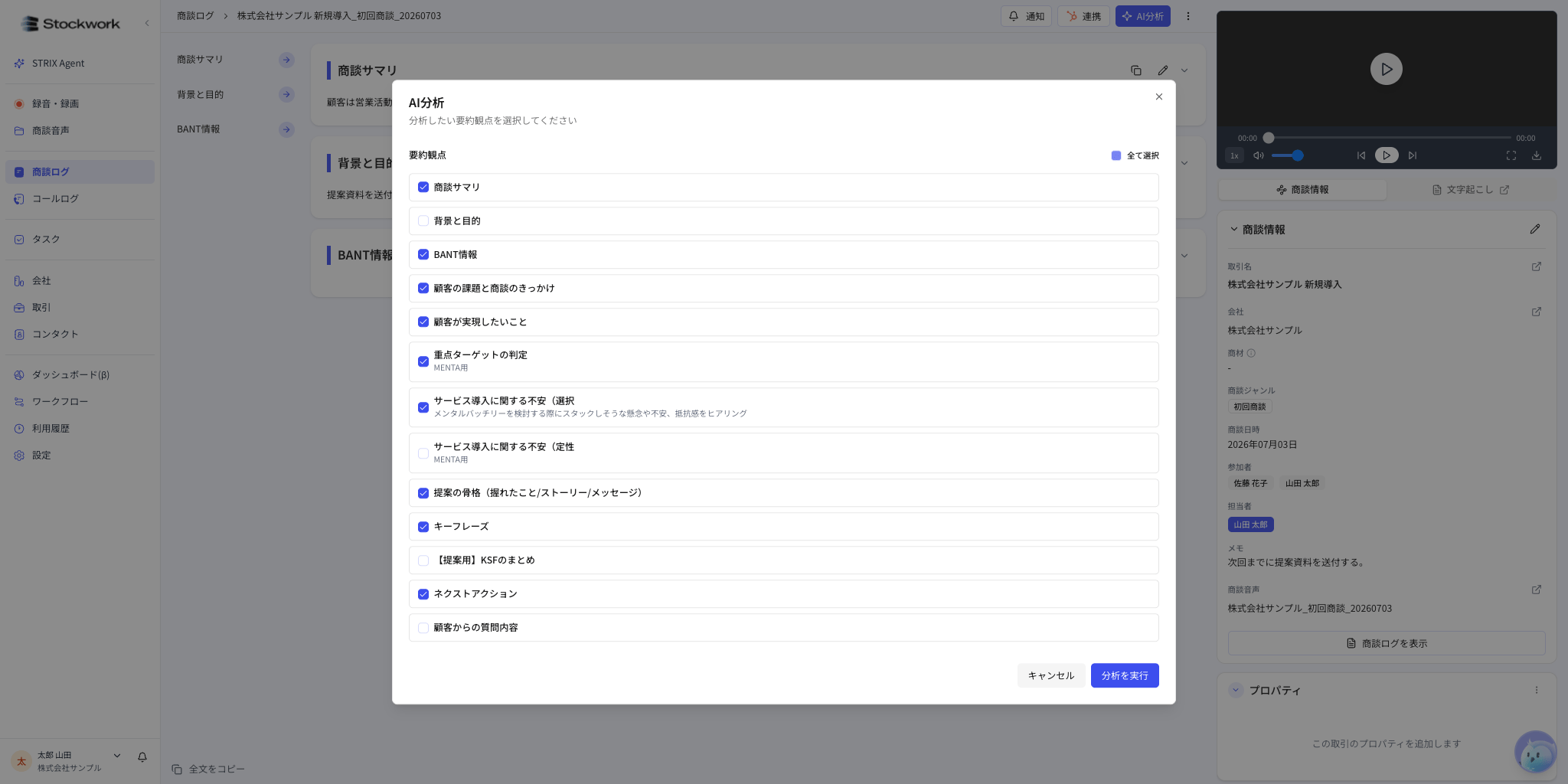Open 会社 sidebar item
1568x784 pixels.
pyautogui.click(x=80, y=281)
